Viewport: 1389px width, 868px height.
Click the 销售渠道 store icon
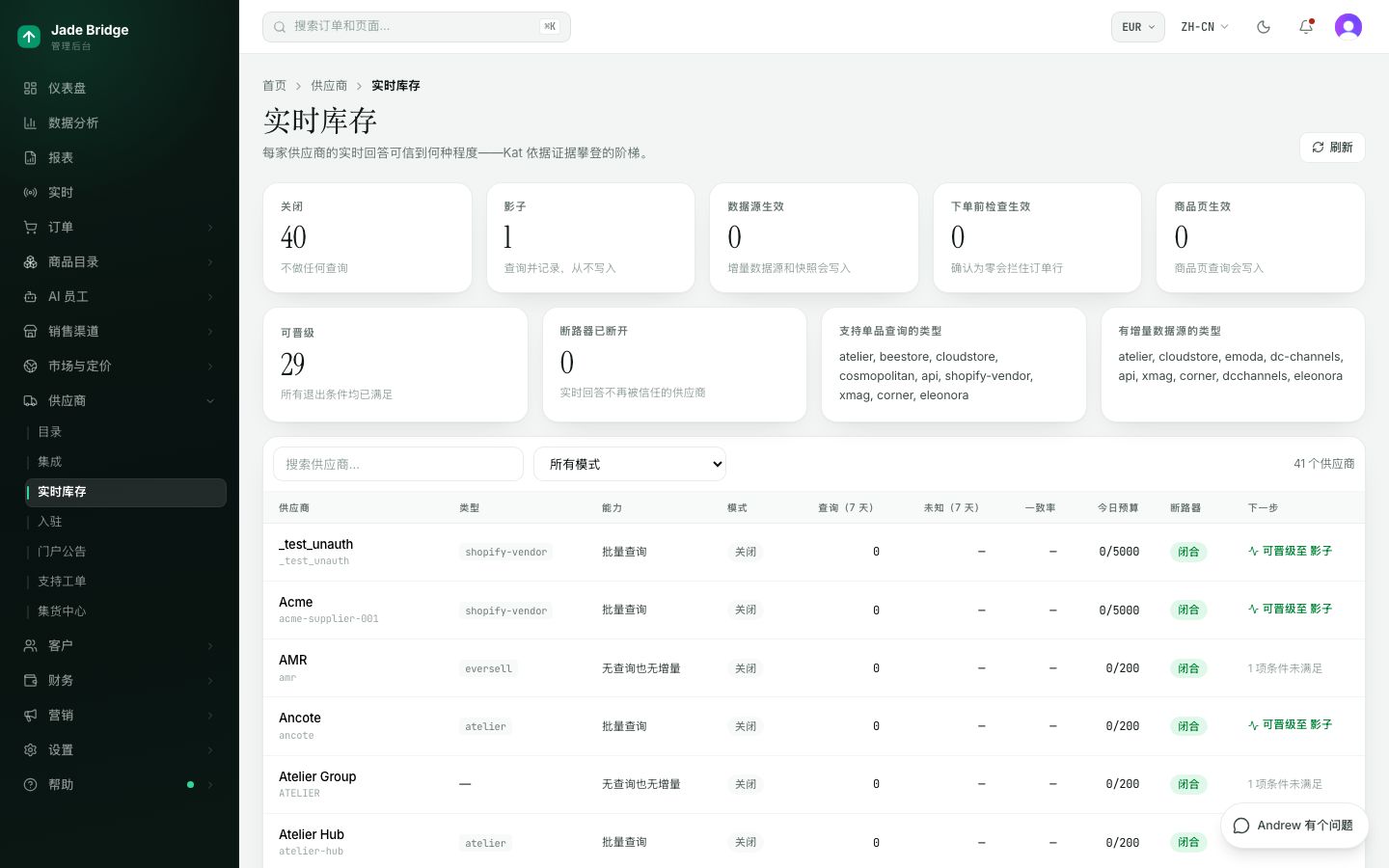pos(31,331)
